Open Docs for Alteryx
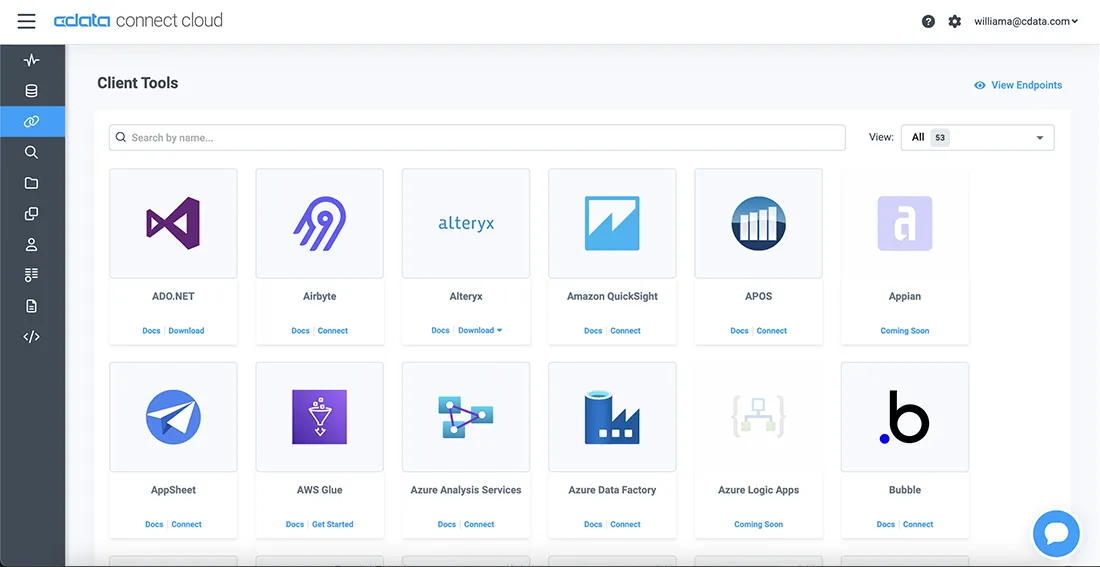The height and width of the screenshot is (567, 1100). (x=441, y=331)
